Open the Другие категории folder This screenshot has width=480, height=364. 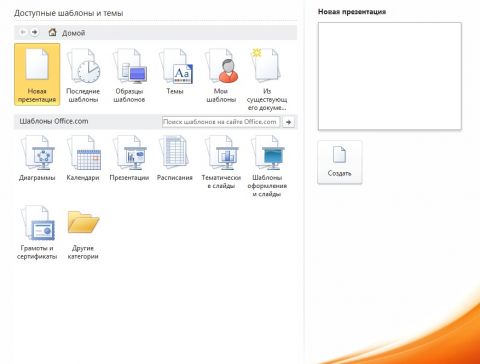point(83,234)
